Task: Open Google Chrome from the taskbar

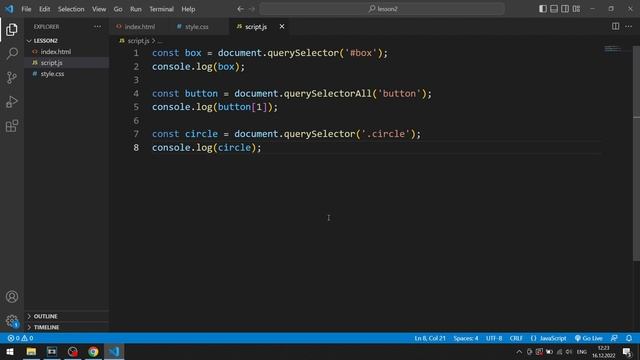Action: [93, 351]
